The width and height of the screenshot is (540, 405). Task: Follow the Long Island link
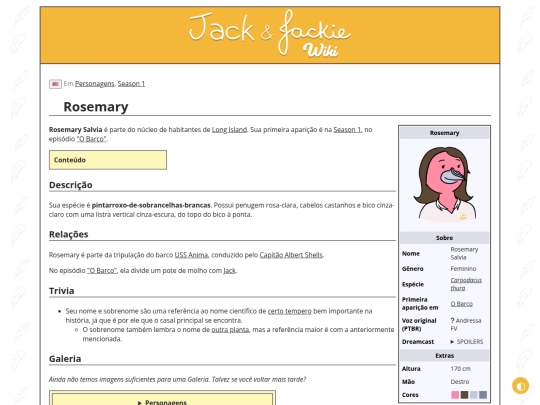[229, 129]
